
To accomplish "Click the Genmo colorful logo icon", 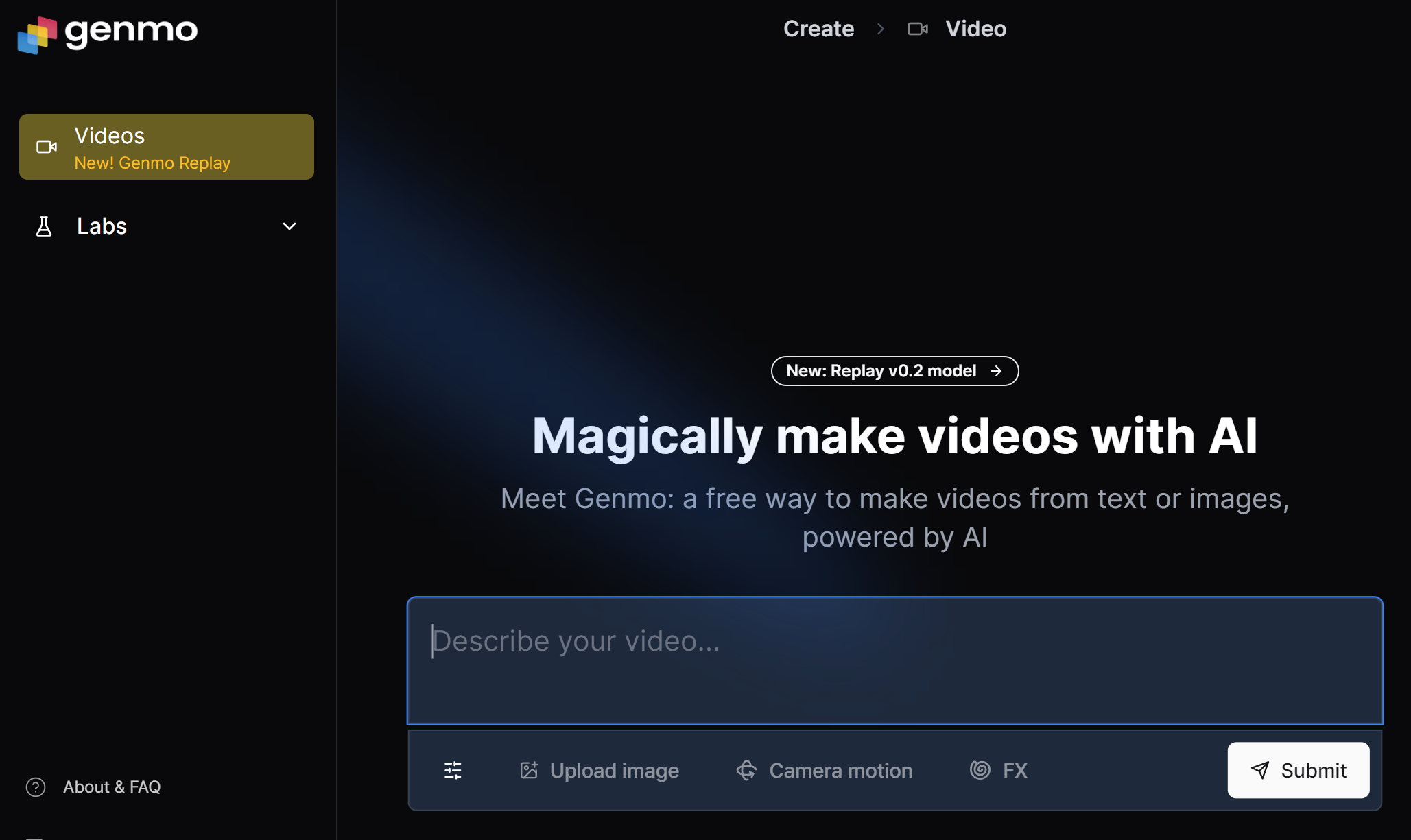I will pyautogui.click(x=36, y=35).
